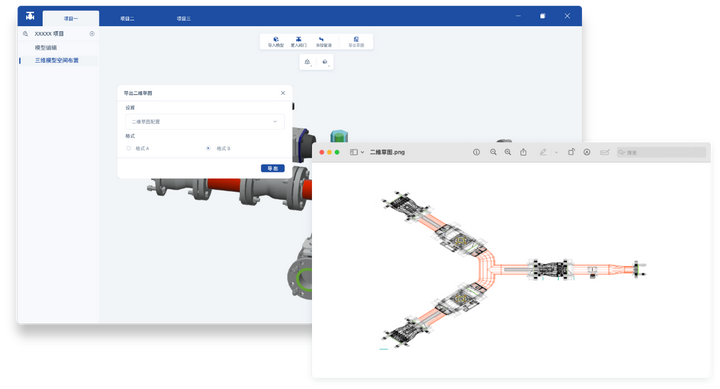Click the rotate icon in Preview toolbar
Viewport: 720px width, 389px height.
(571, 152)
